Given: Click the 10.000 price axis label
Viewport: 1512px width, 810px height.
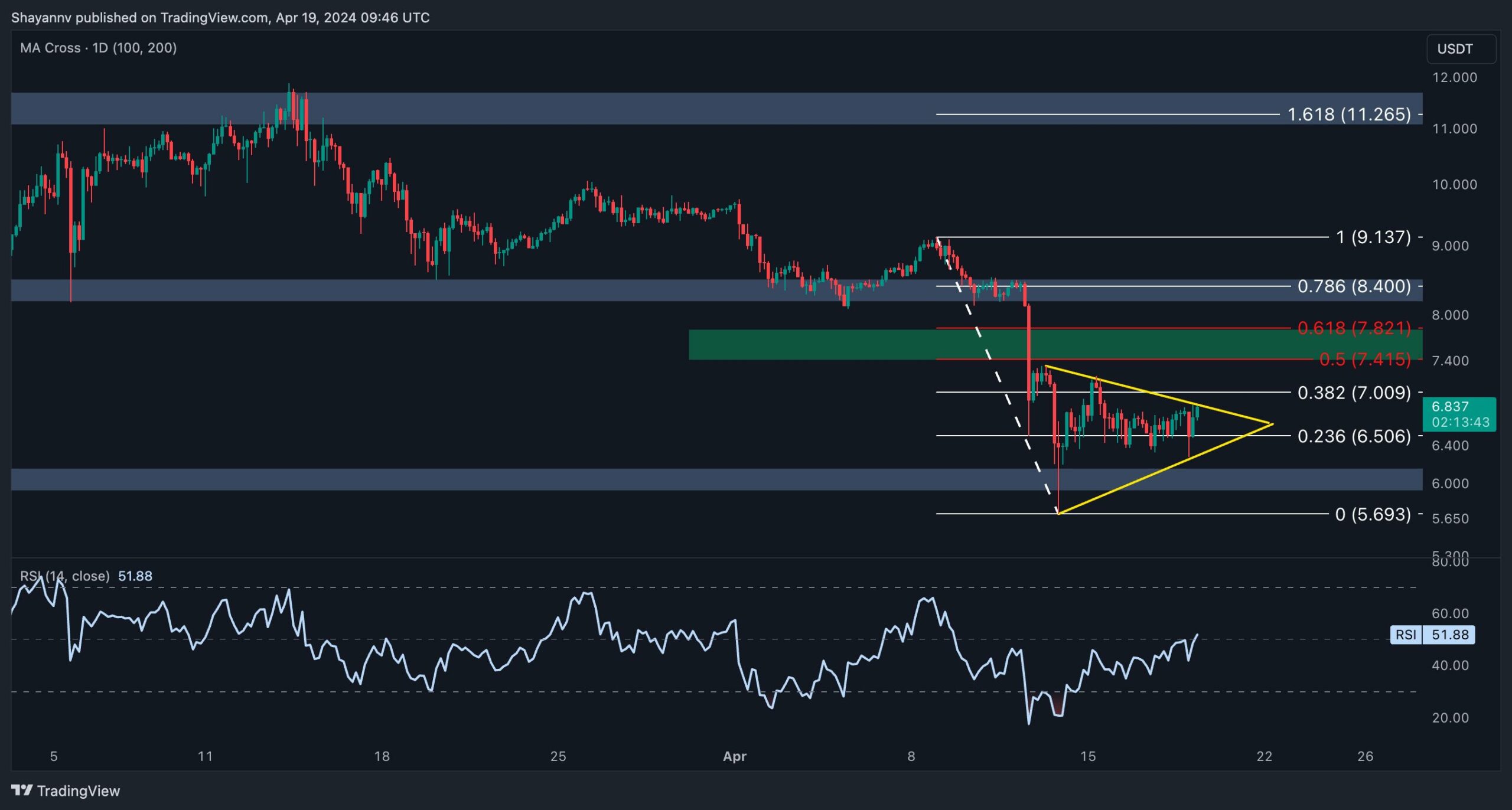Looking at the screenshot, I should 1454,184.
